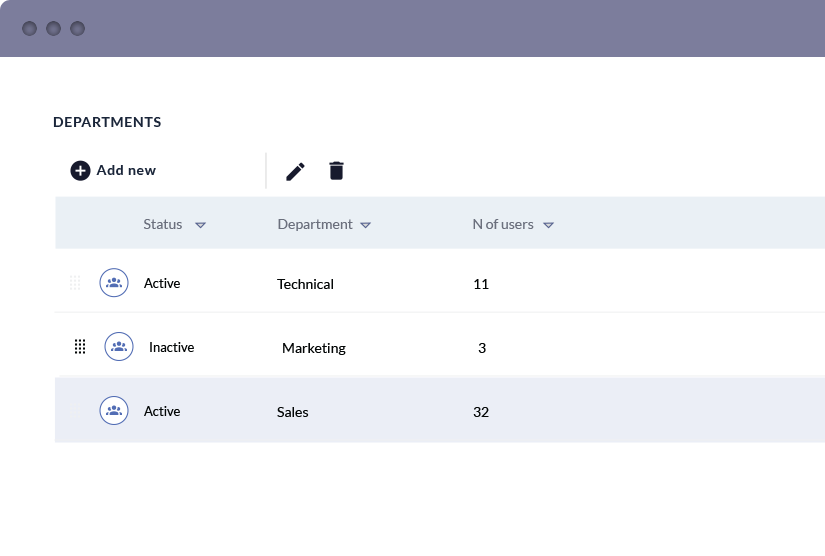Click the plus icon beside Add new

(80, 170)
